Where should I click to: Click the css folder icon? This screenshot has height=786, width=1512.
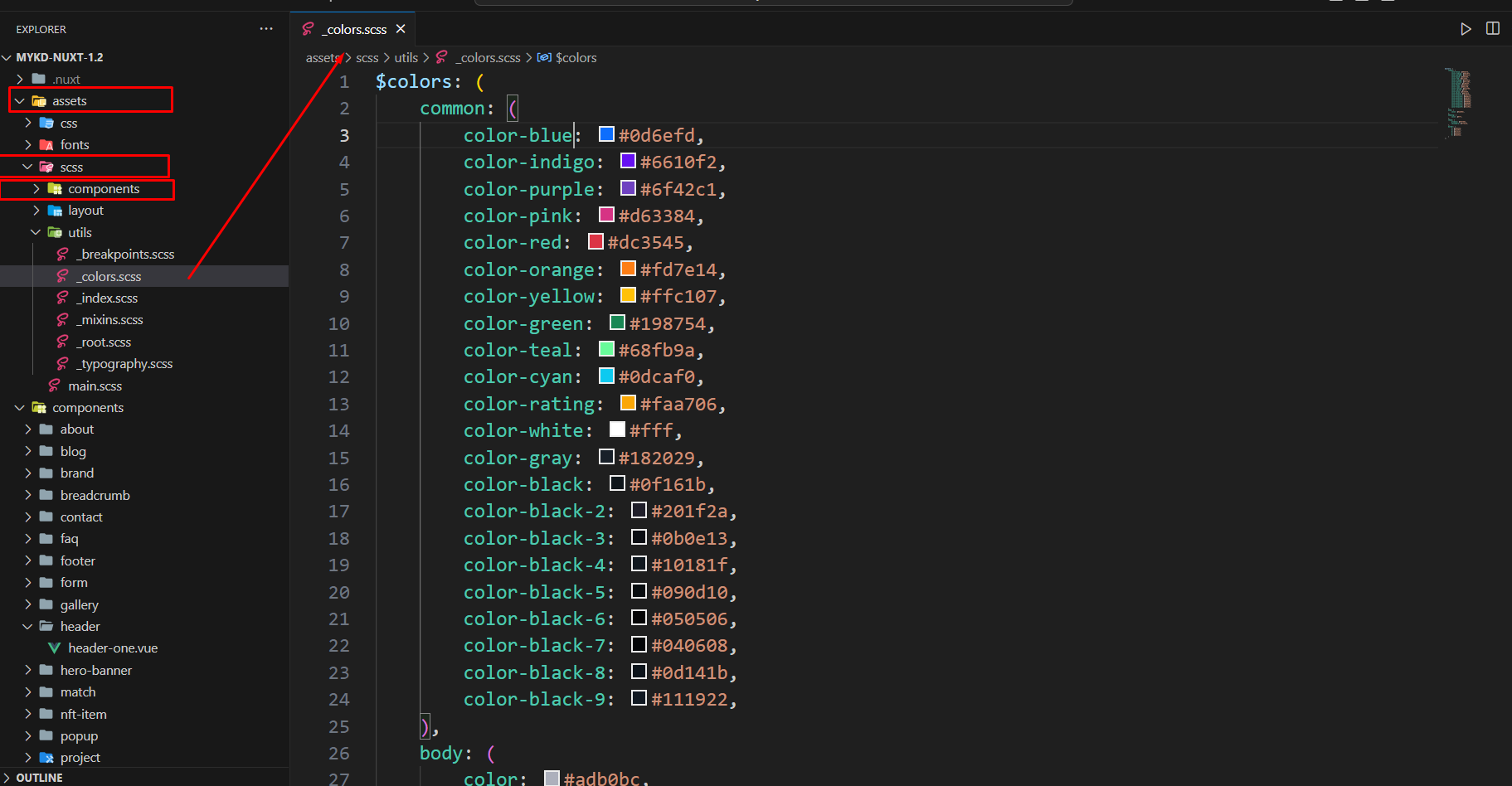point(46,123)
